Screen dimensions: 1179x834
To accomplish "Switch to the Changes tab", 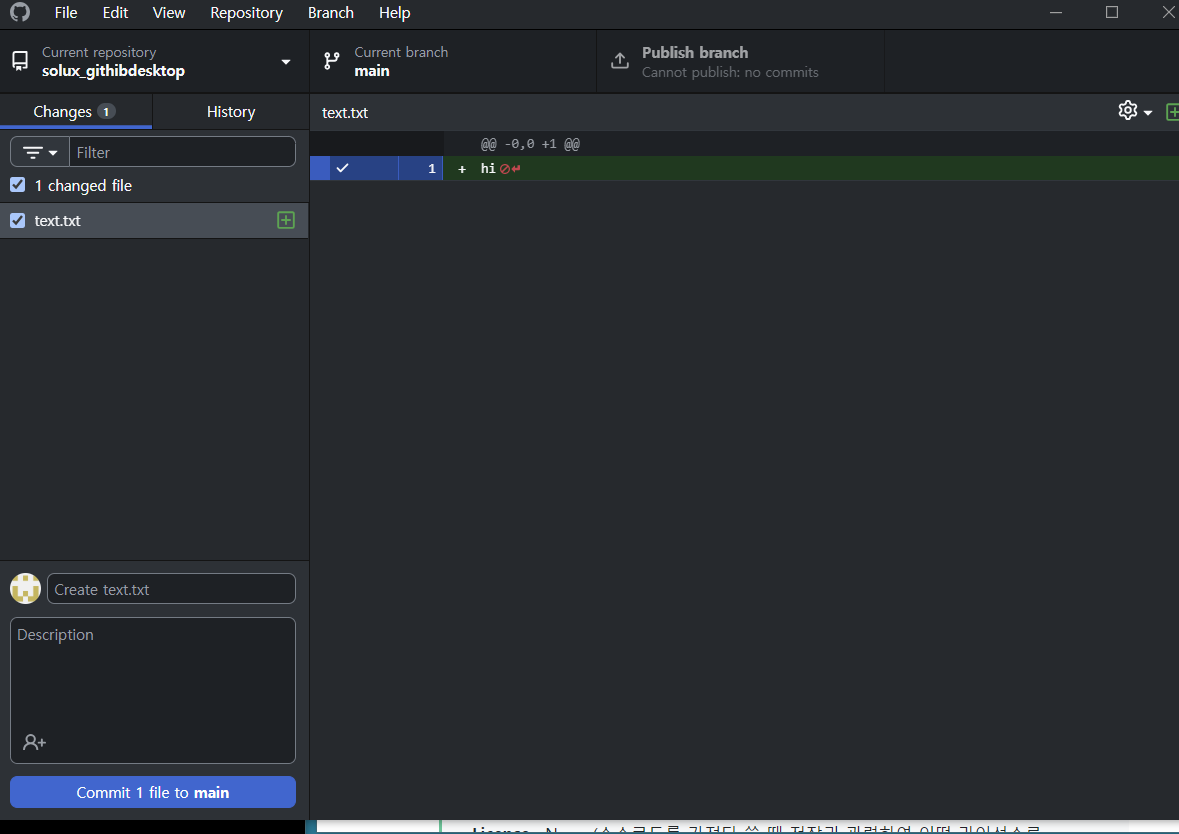I will [76, 111].
